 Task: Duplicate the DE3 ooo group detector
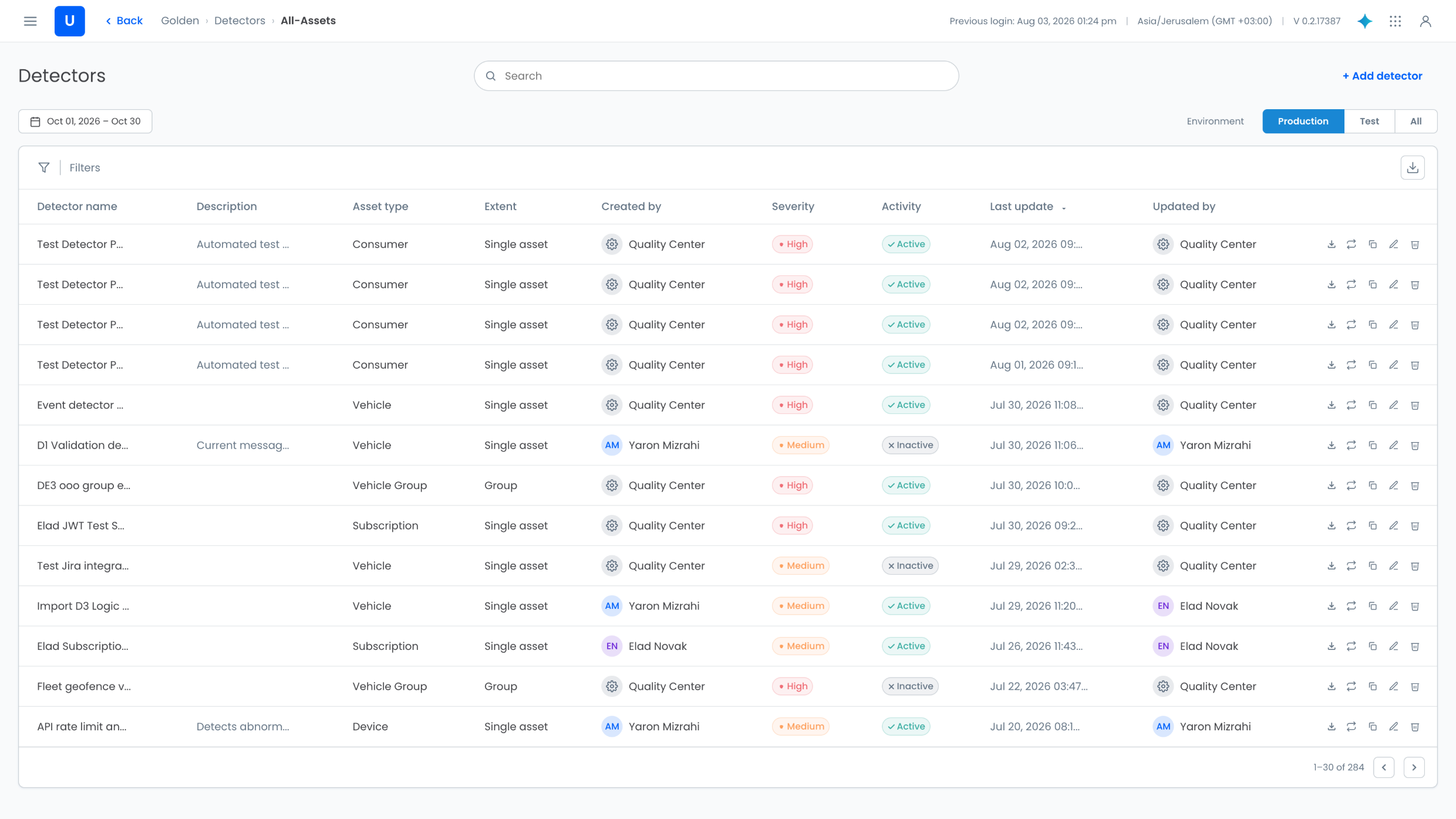pyautogui.click(x=1373, y=486)
